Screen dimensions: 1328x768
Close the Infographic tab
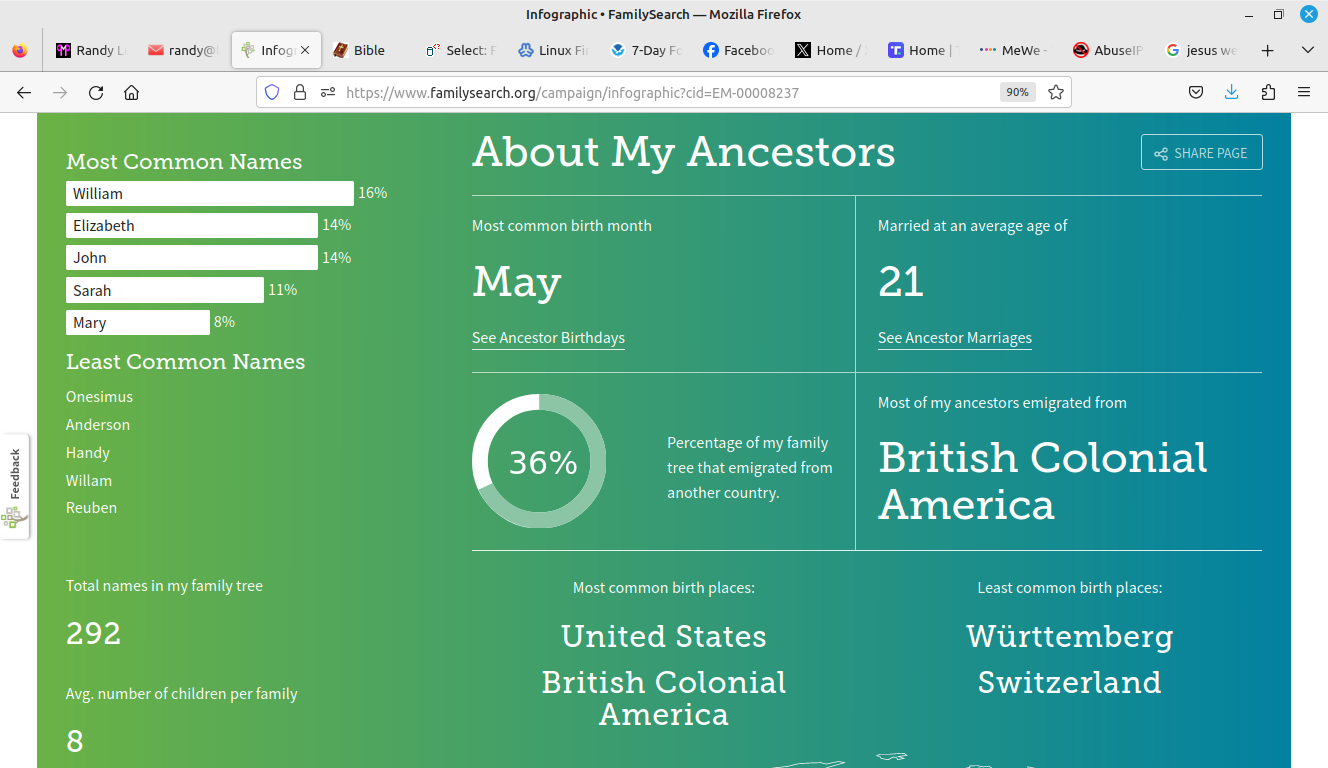pos(305,50)
